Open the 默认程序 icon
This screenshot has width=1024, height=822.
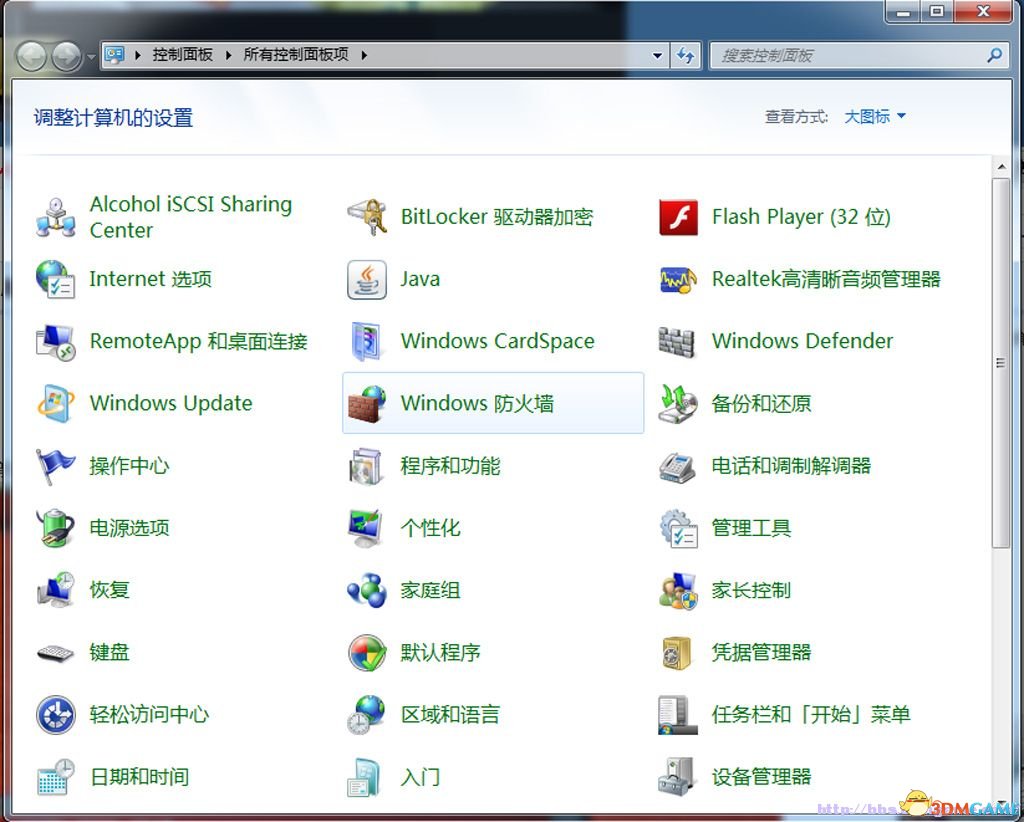[x=366, y=652]
